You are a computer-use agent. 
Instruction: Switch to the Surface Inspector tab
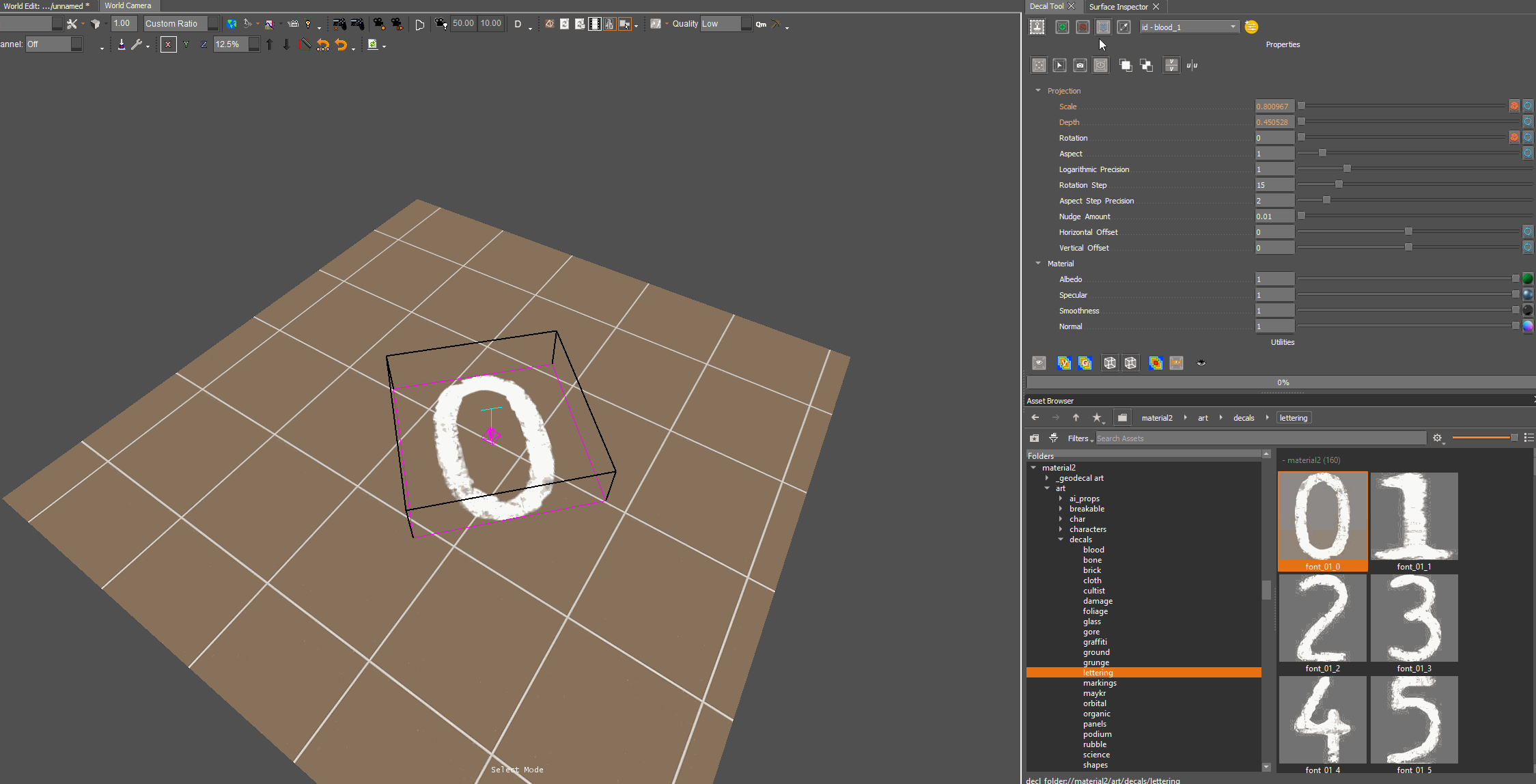[x=1118, y=6]
